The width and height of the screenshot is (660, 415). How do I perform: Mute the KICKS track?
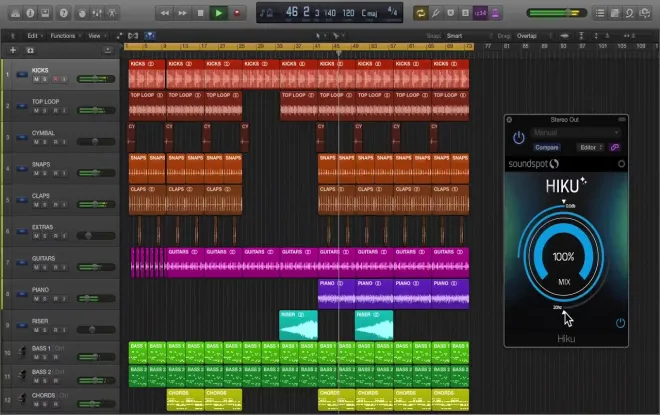[x=36, y=79]
